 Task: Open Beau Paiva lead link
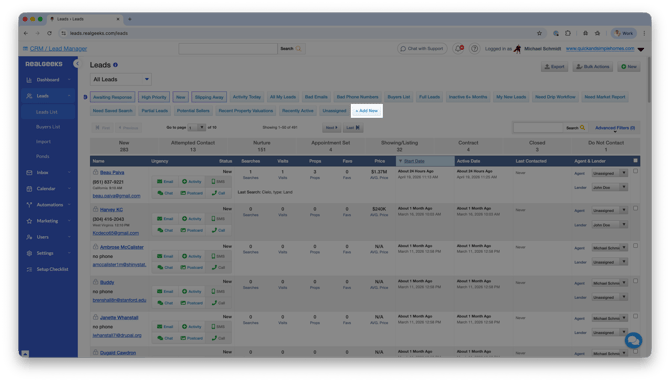(x=112, y=173)
